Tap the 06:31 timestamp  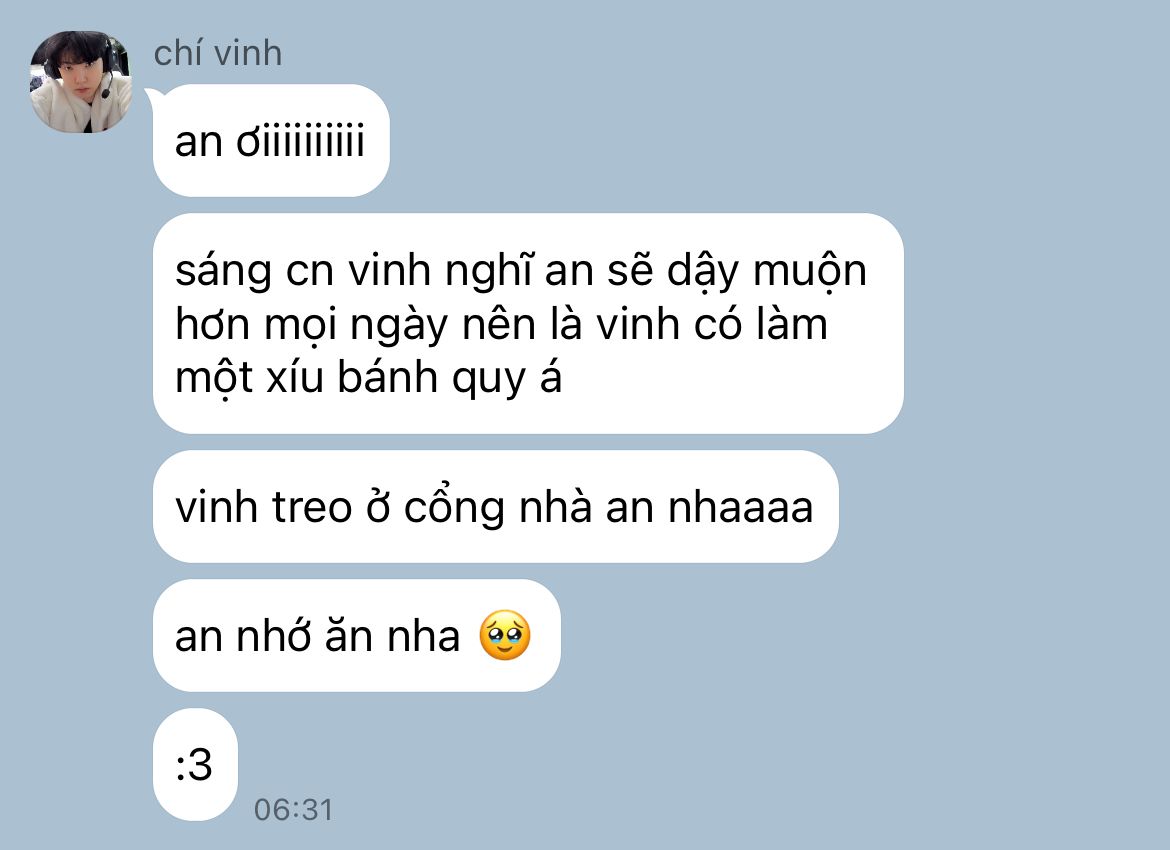pos(293,810)
